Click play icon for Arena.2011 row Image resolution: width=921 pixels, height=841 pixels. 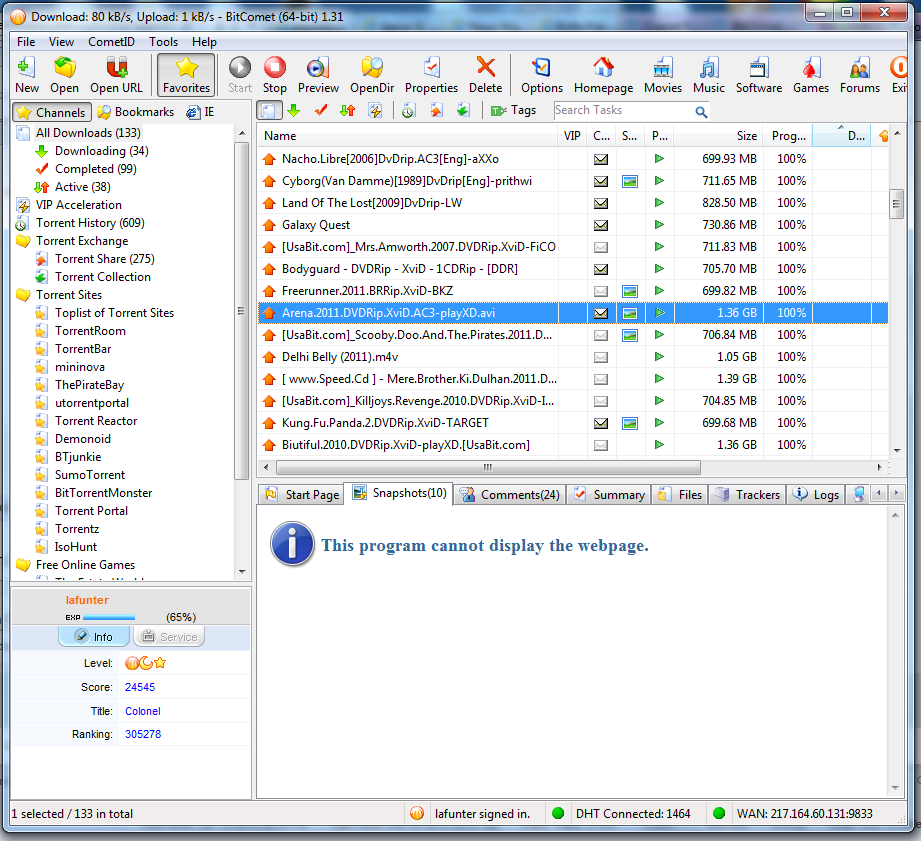coord(659,313)
